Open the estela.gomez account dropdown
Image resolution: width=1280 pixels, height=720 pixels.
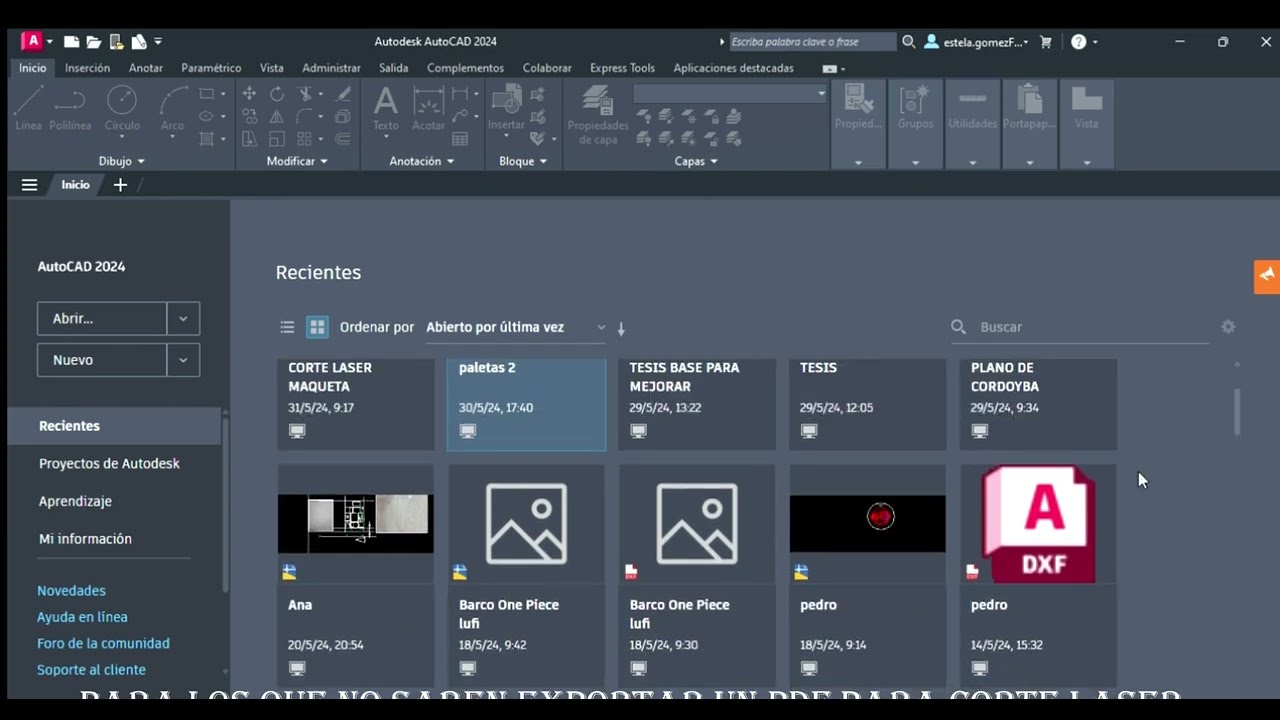(x=976, y=42)
